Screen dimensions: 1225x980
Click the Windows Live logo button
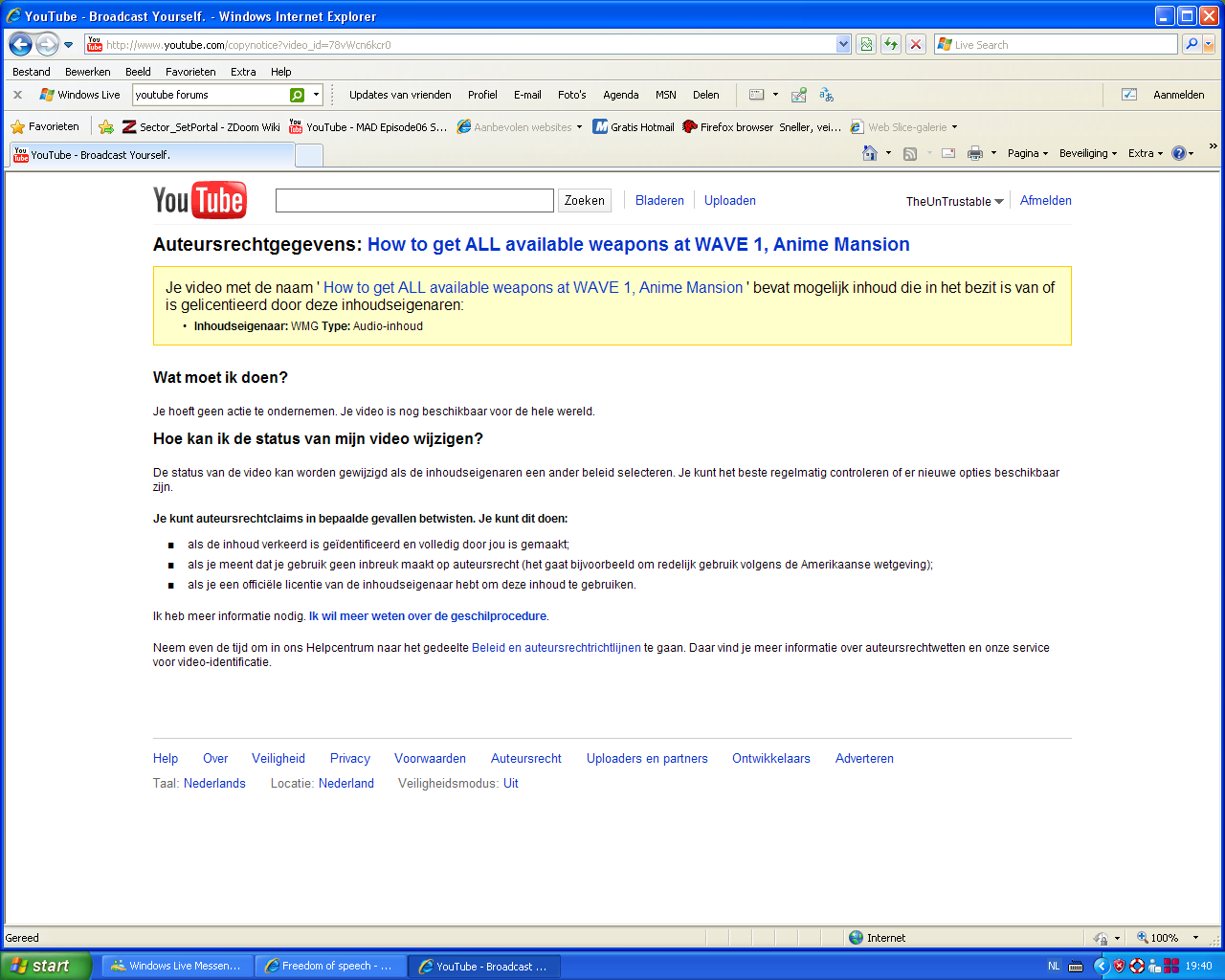[x=79, y=95]
